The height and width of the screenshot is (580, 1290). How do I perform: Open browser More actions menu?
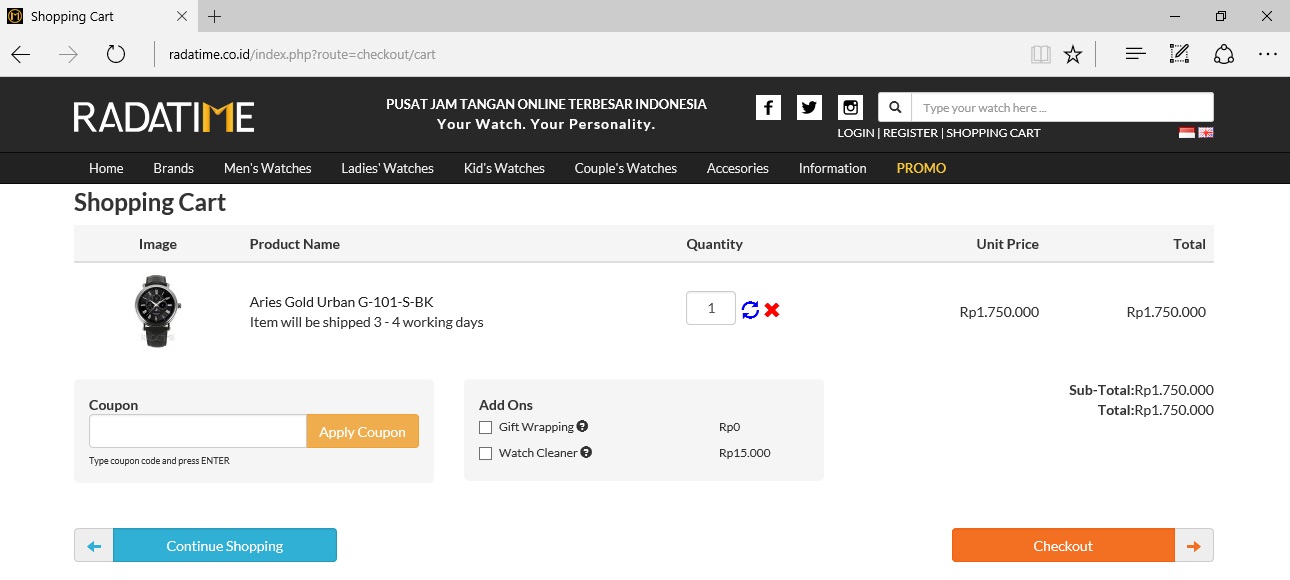[1268, 54]
